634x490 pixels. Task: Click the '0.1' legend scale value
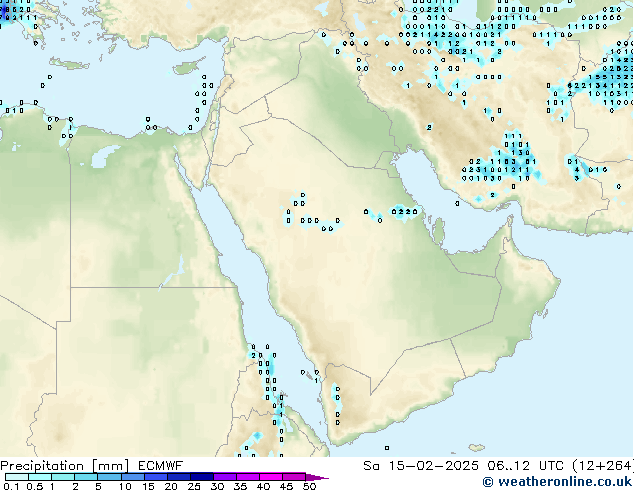[x=11, y=486]
